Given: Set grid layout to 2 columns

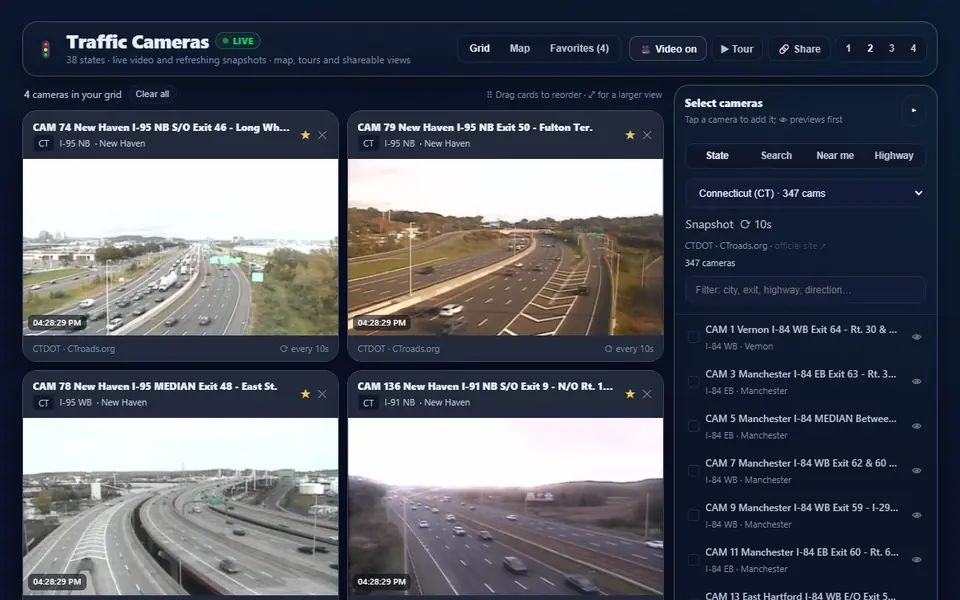Looking at the screenshot, I should 870,48.
